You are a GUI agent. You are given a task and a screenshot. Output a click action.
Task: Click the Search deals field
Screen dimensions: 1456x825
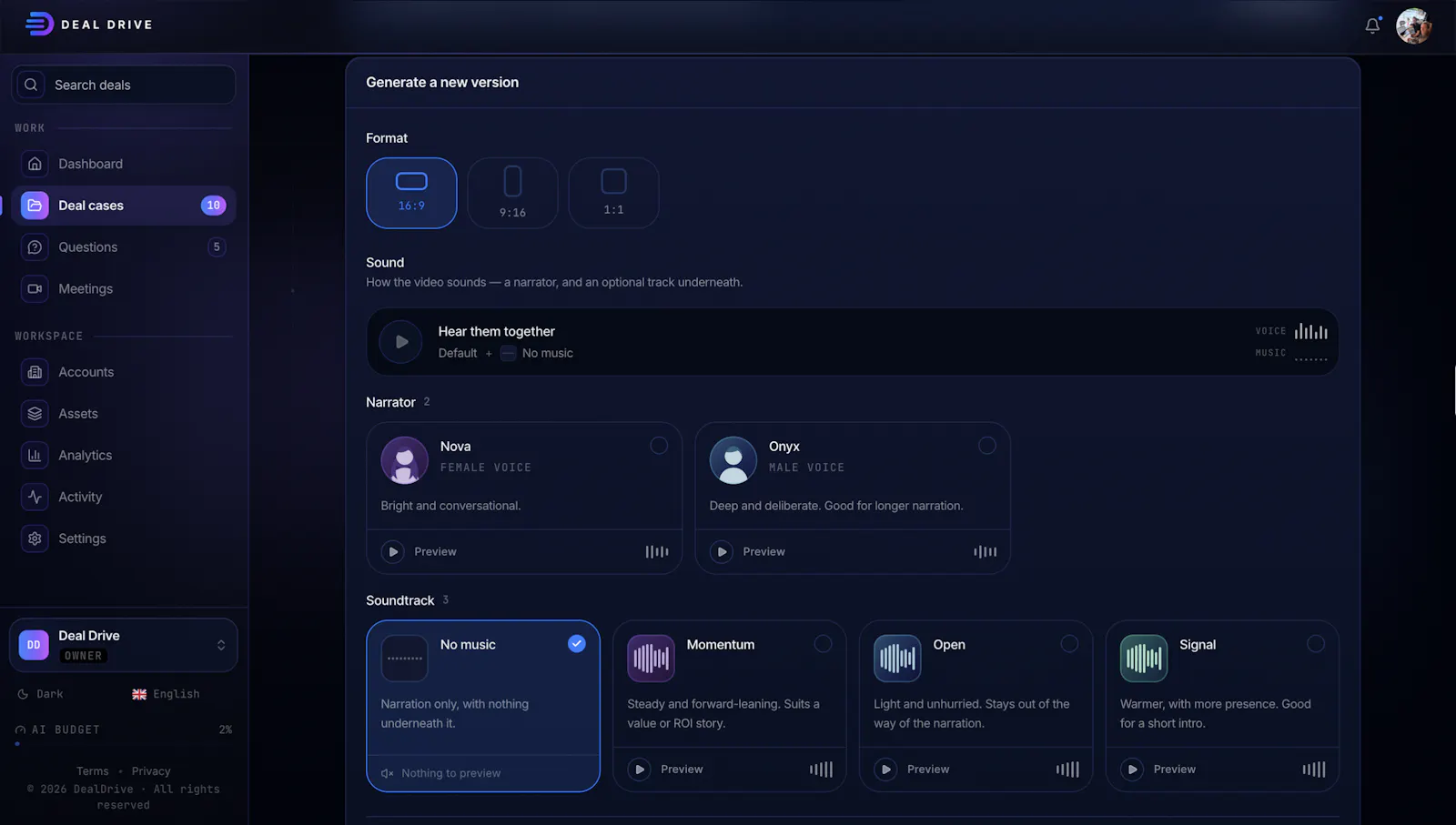click(x=124, y=85)
